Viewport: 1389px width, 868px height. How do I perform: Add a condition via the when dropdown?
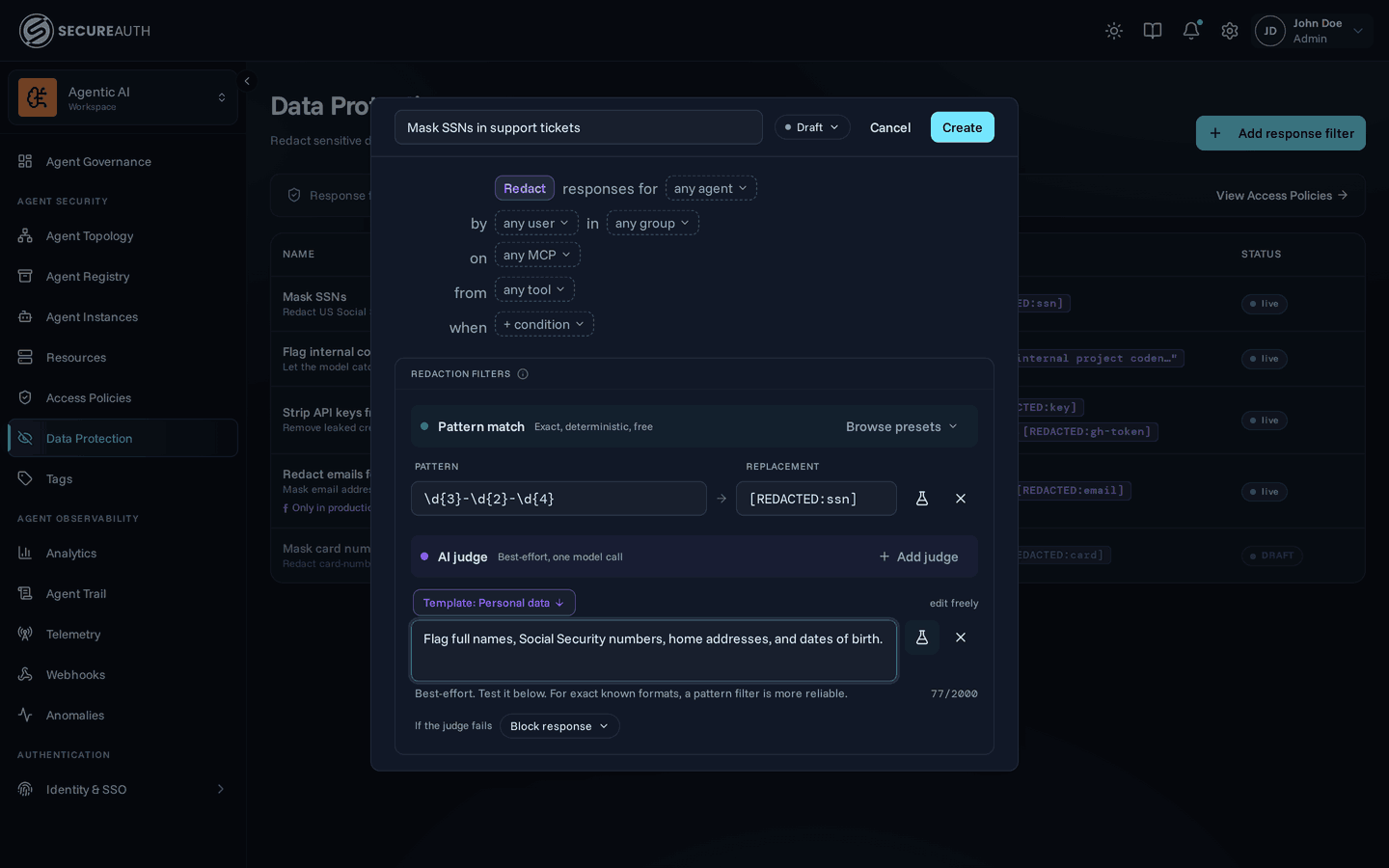[x=544, y=324]
